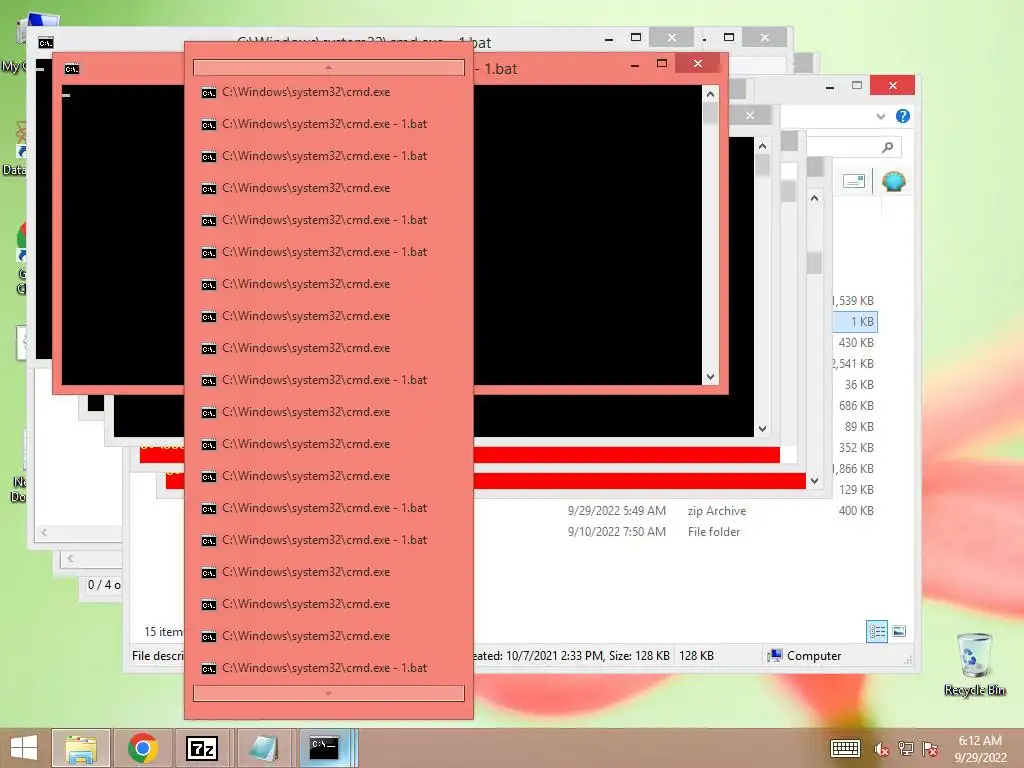
Task: Click the front 1.bat window's cmd icon
Action: pyautogui.click(x=72, y=69)
